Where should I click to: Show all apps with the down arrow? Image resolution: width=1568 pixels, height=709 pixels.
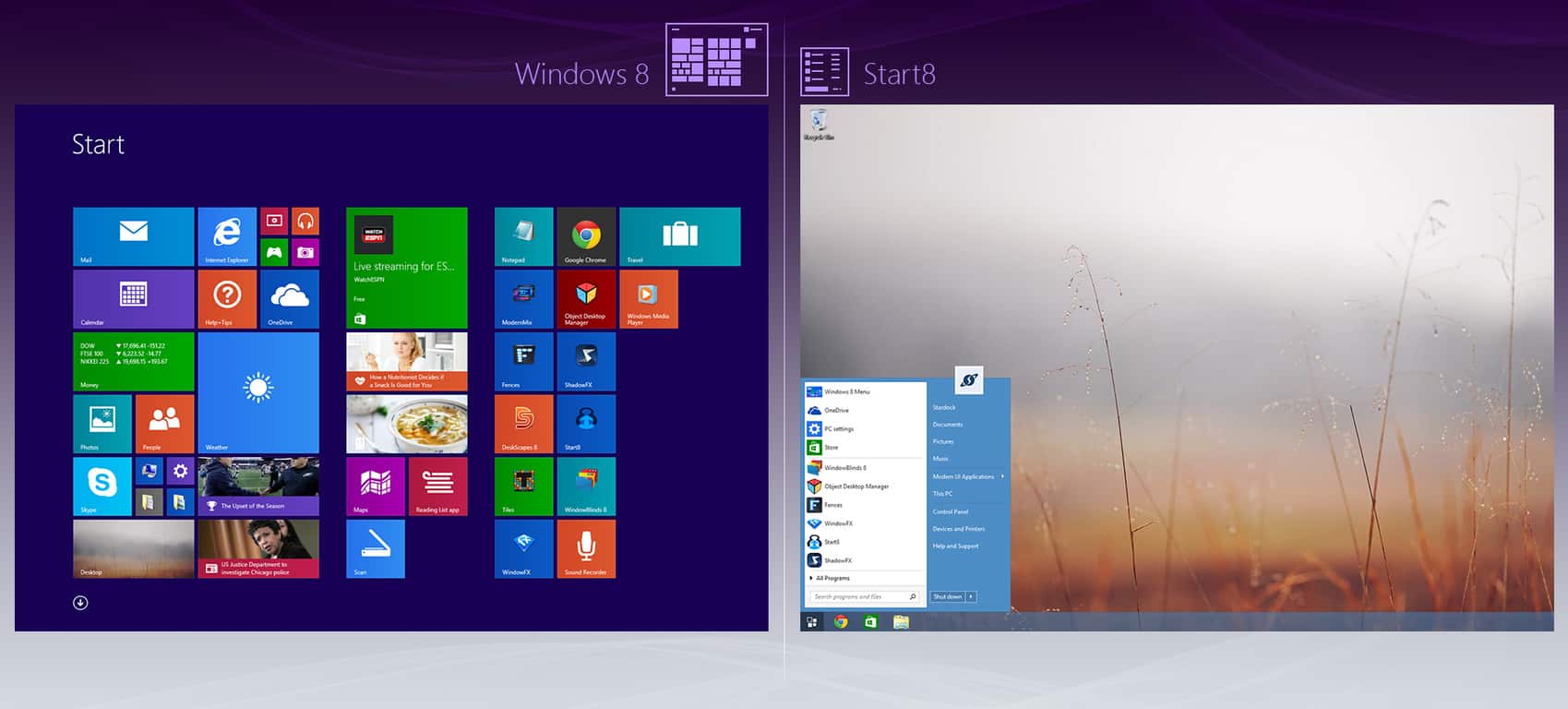pos(80,603)
